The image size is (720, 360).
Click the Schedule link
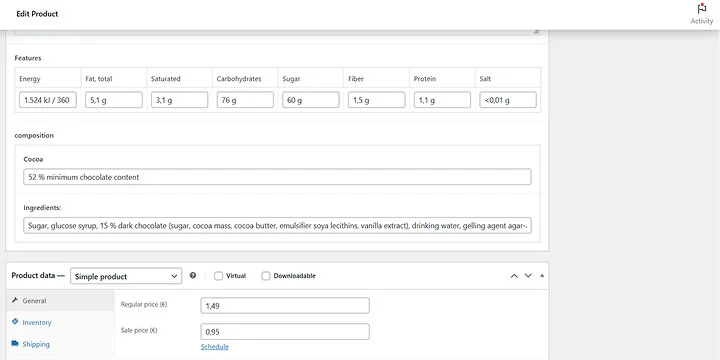pos(214,347)
